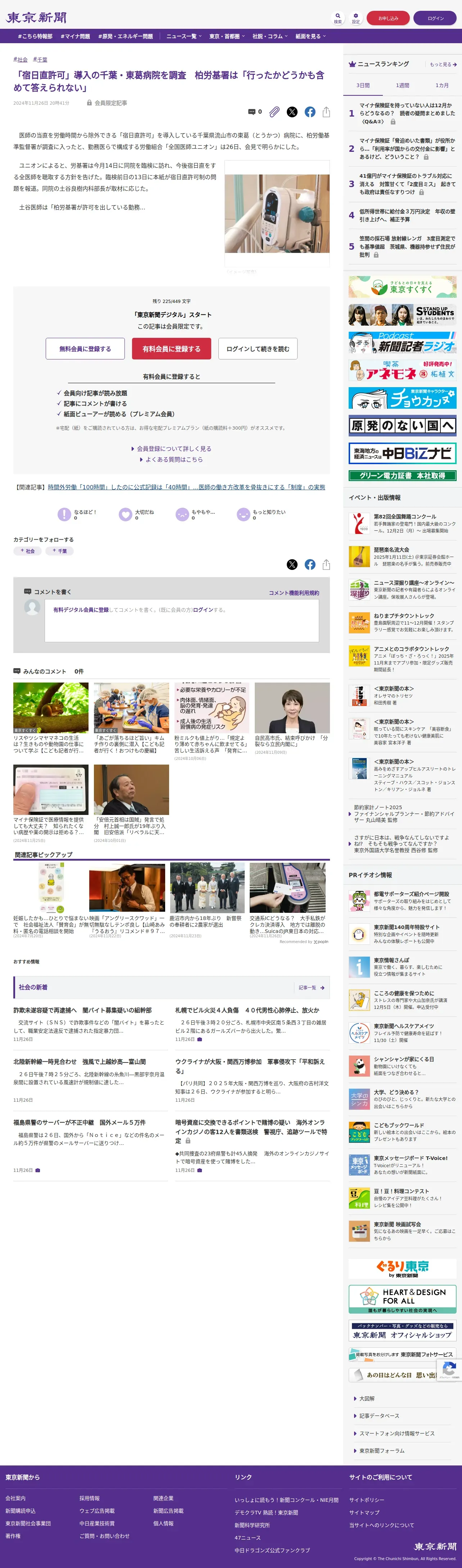Click the 無料会員に登録する button
Image resolution: width=462 pixels, height=1568 pixels.
[x=85, y=349]
